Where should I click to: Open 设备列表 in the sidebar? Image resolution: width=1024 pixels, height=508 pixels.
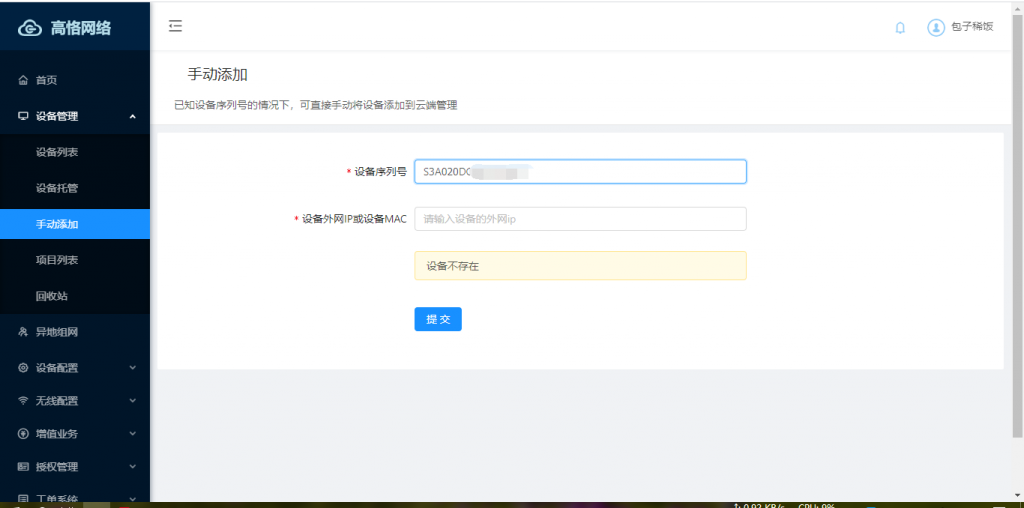pyautogui.click(x=57, y=152)
